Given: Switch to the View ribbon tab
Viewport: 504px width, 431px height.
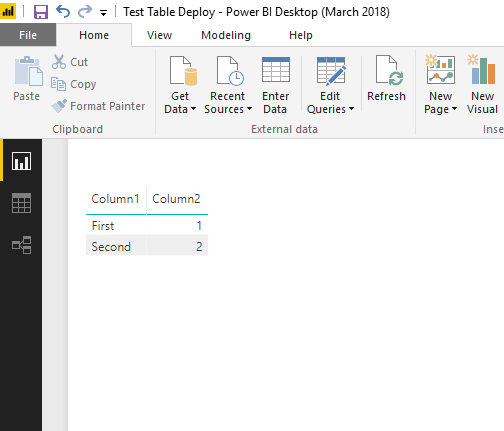Looking at the screenshot, I should tap(159, 35).
